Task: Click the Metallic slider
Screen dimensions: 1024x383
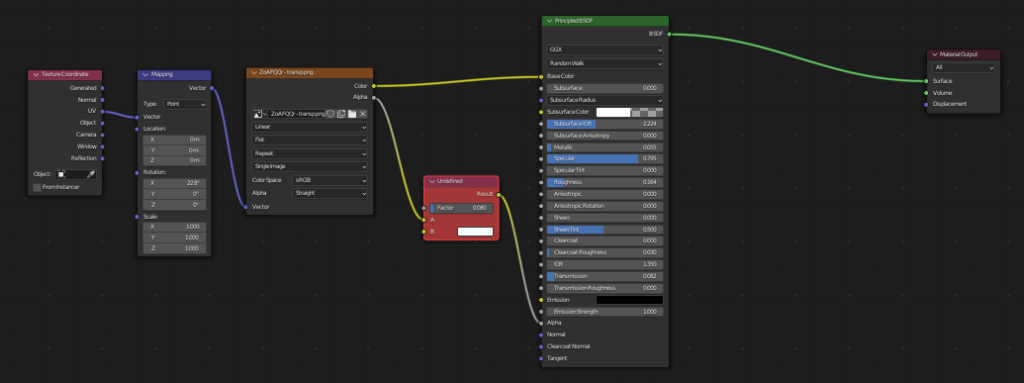Action: click(x=605, y=147)
